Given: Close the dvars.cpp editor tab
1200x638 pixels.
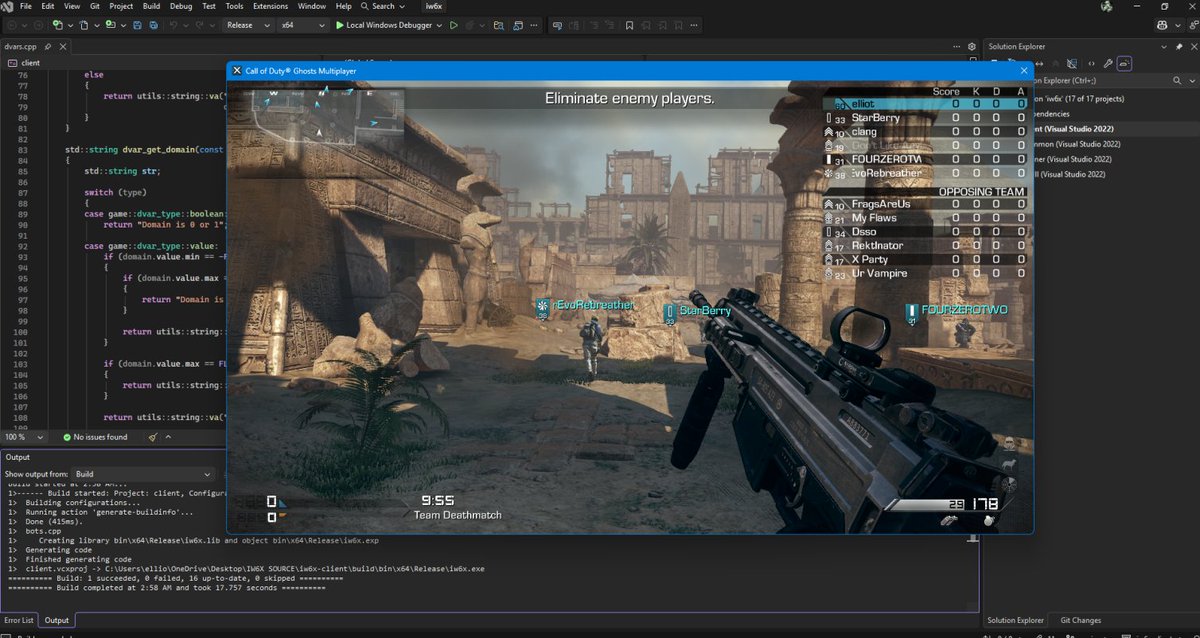Looking at the screenshot, I should (63, 46).
